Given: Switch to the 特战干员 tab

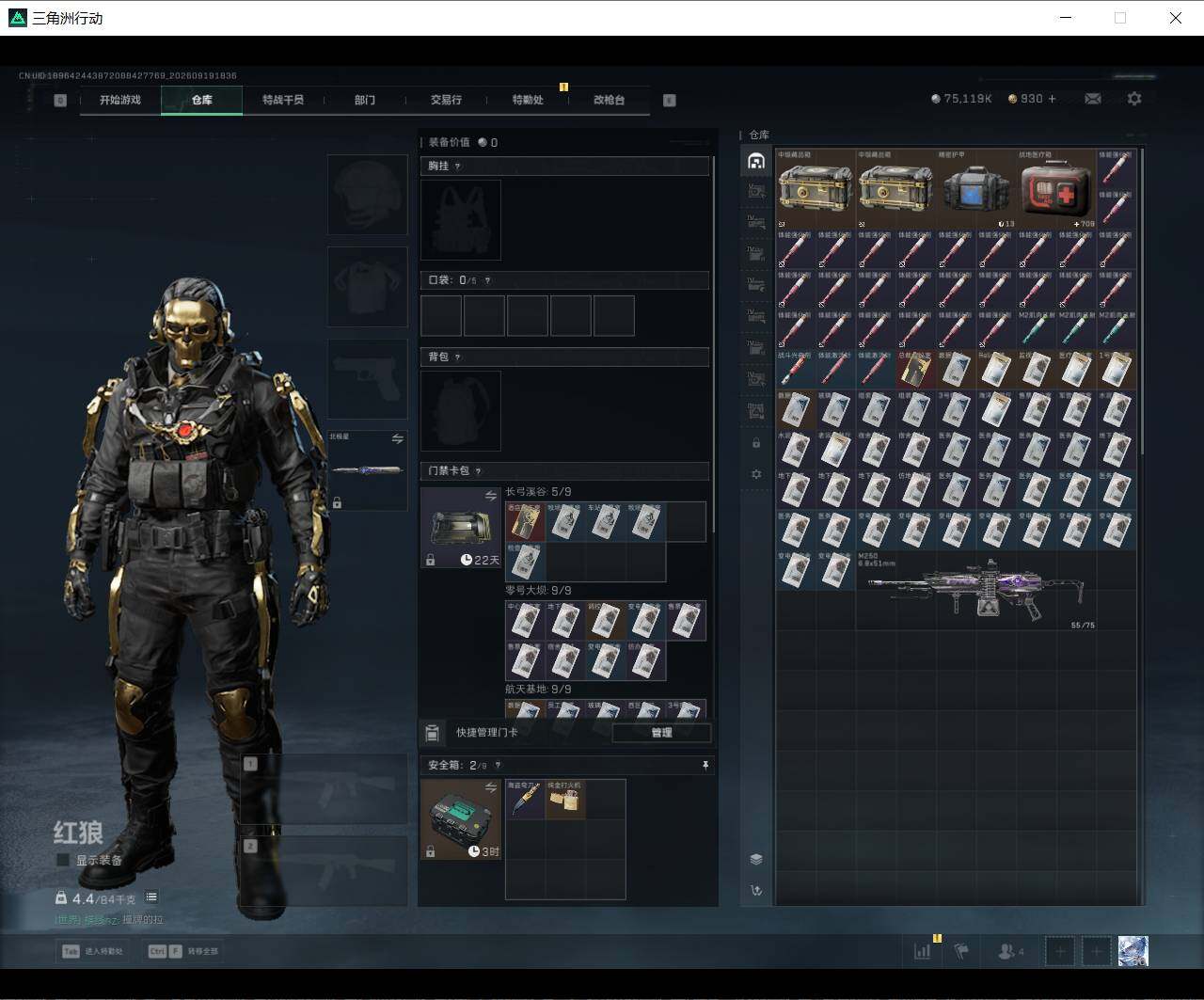Looking at the screenshot, I should pos(283,100).
